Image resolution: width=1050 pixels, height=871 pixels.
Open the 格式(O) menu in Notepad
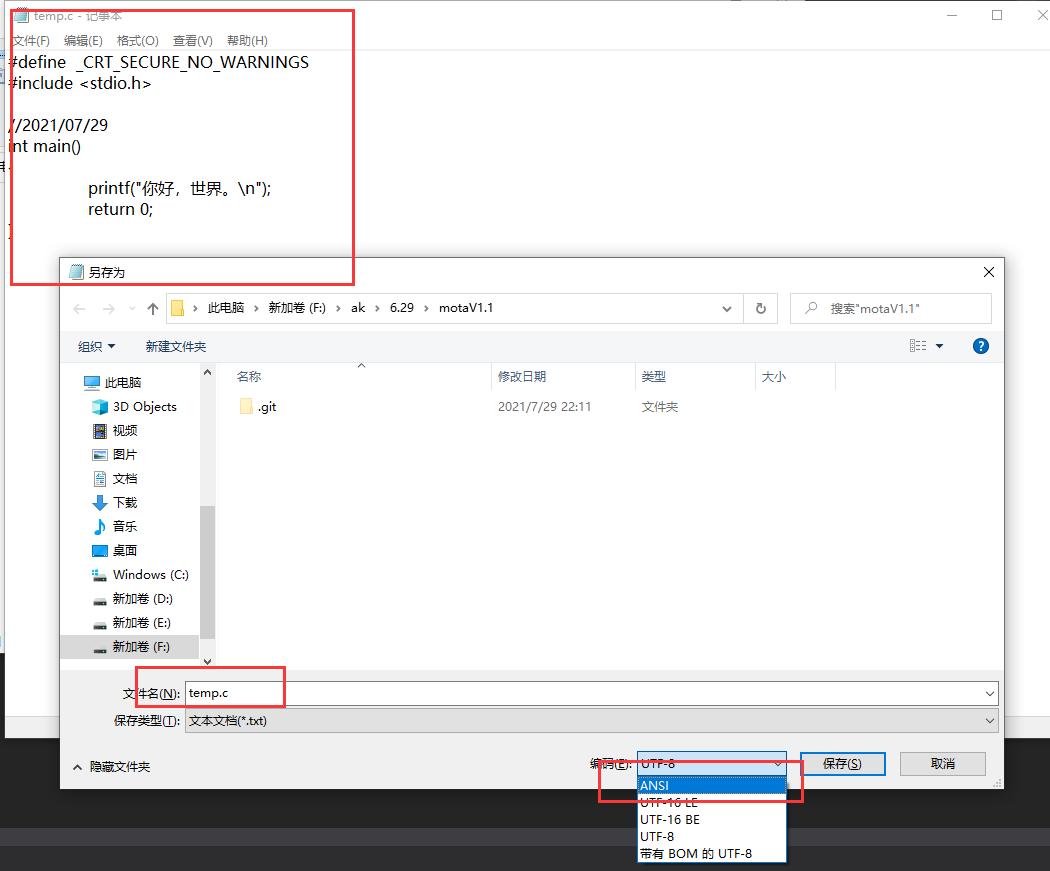(x=137, y=41)
